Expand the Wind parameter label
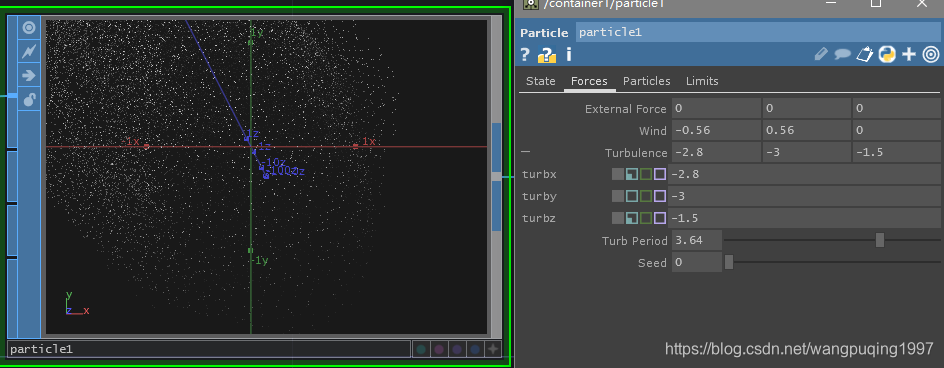 coord(653,131)
